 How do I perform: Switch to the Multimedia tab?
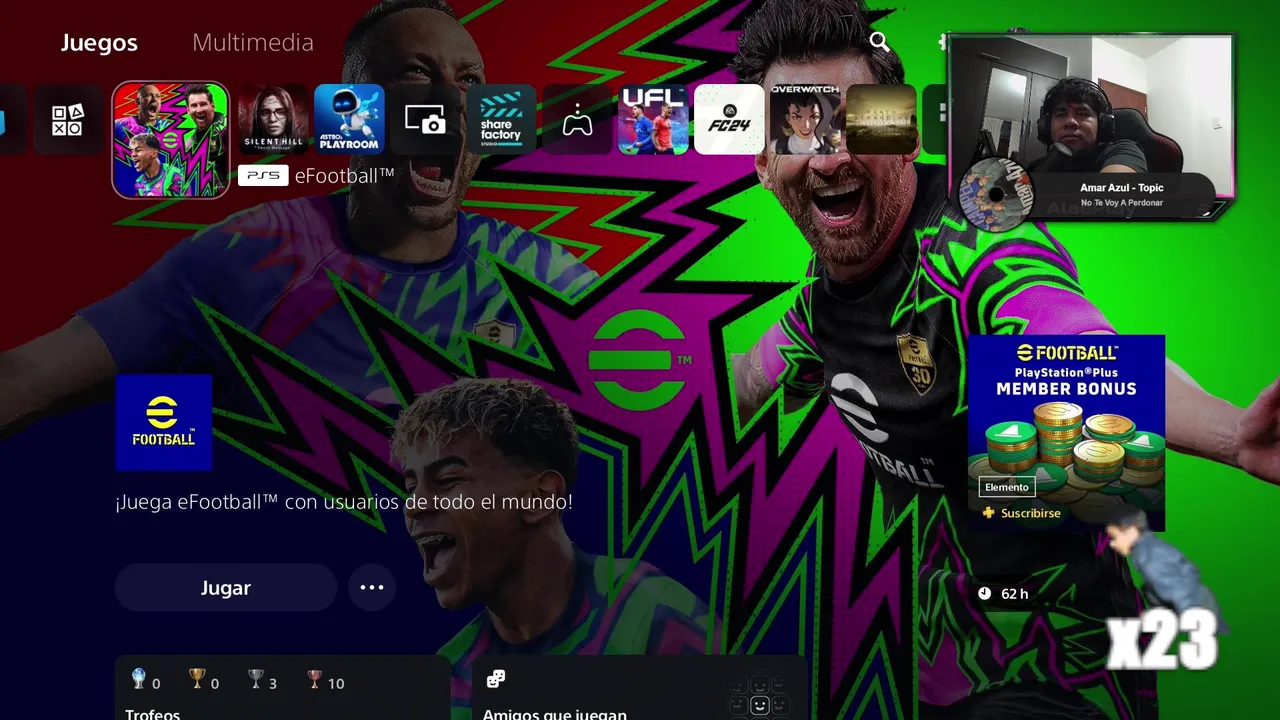point(253,43)
